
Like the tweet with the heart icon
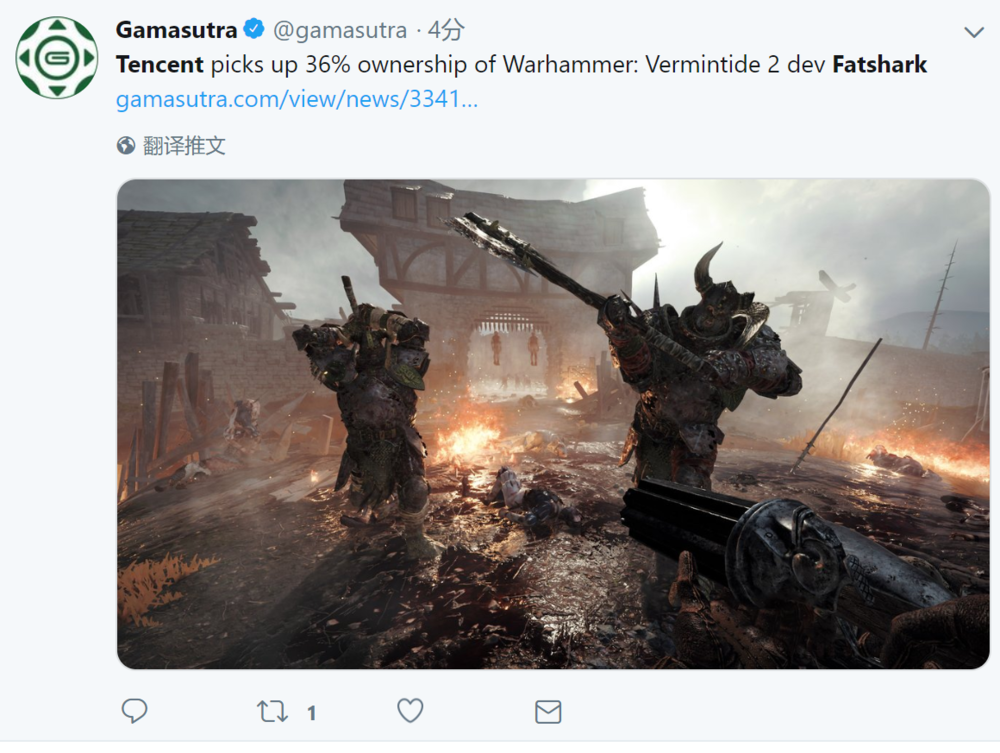[x=410, y=710]
